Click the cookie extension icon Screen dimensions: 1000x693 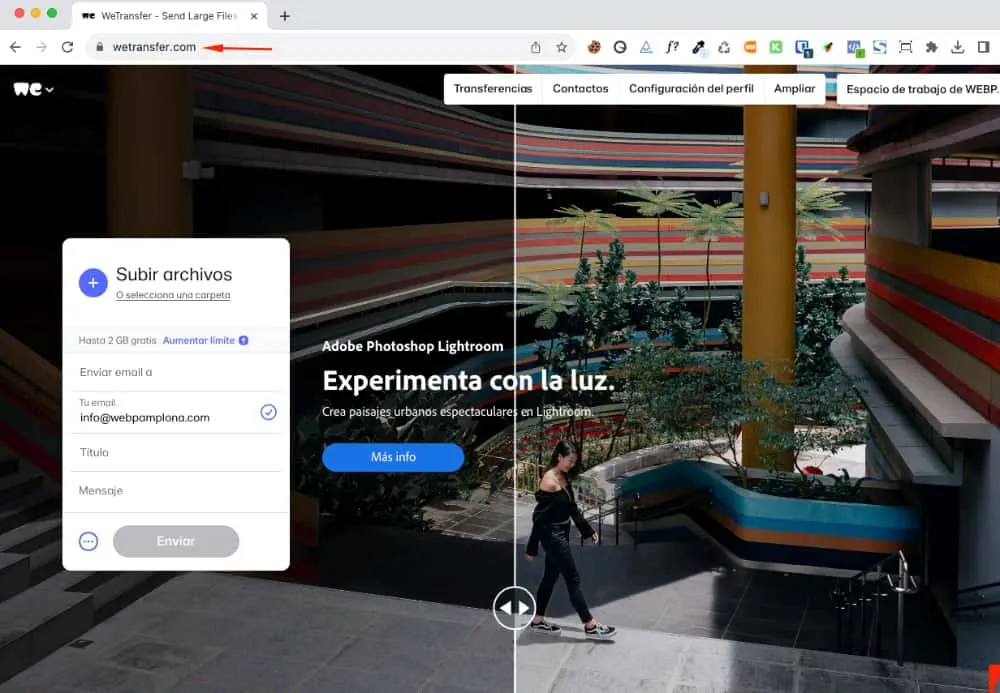(594, 47)
